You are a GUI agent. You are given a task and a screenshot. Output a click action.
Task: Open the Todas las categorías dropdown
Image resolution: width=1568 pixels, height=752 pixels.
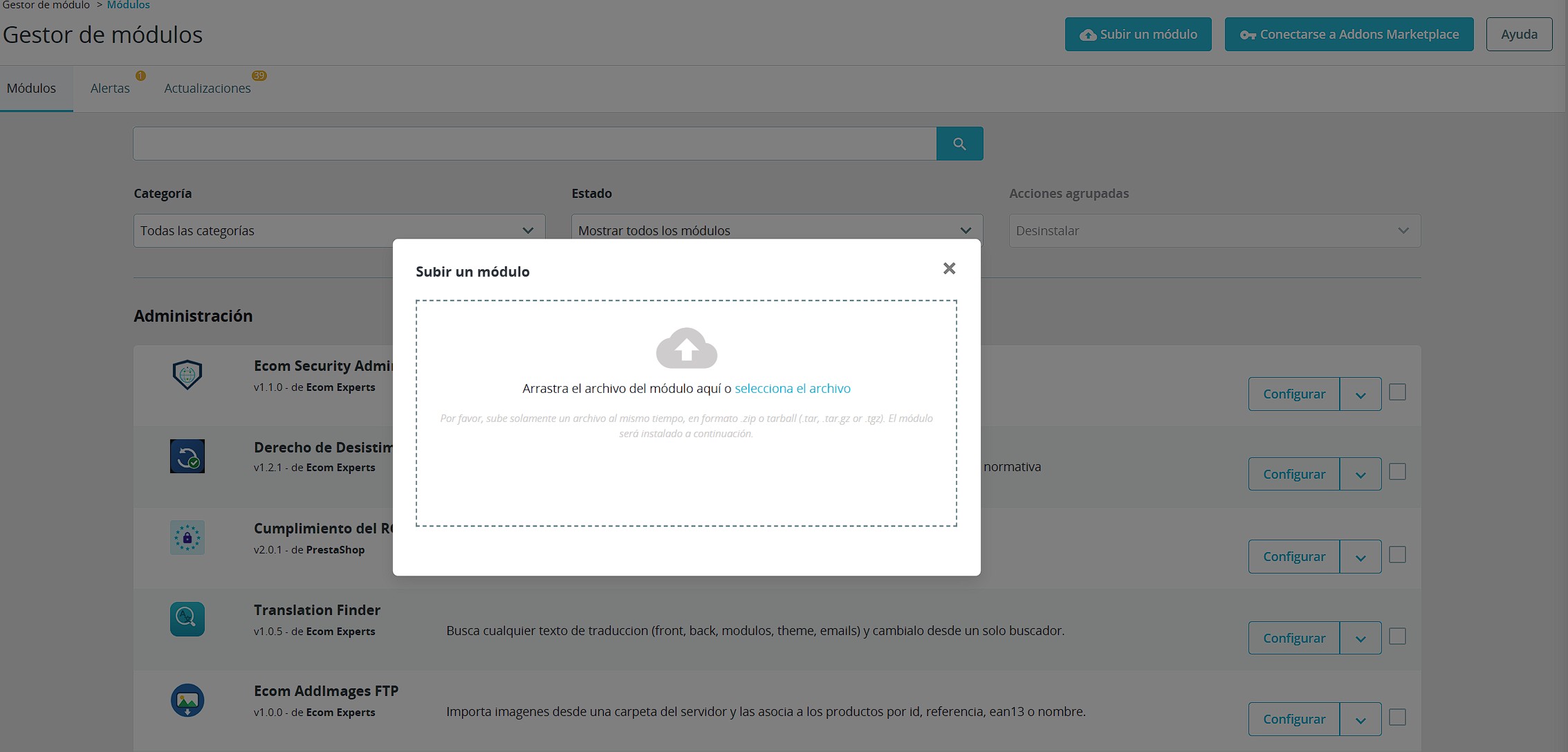point(339,230)
